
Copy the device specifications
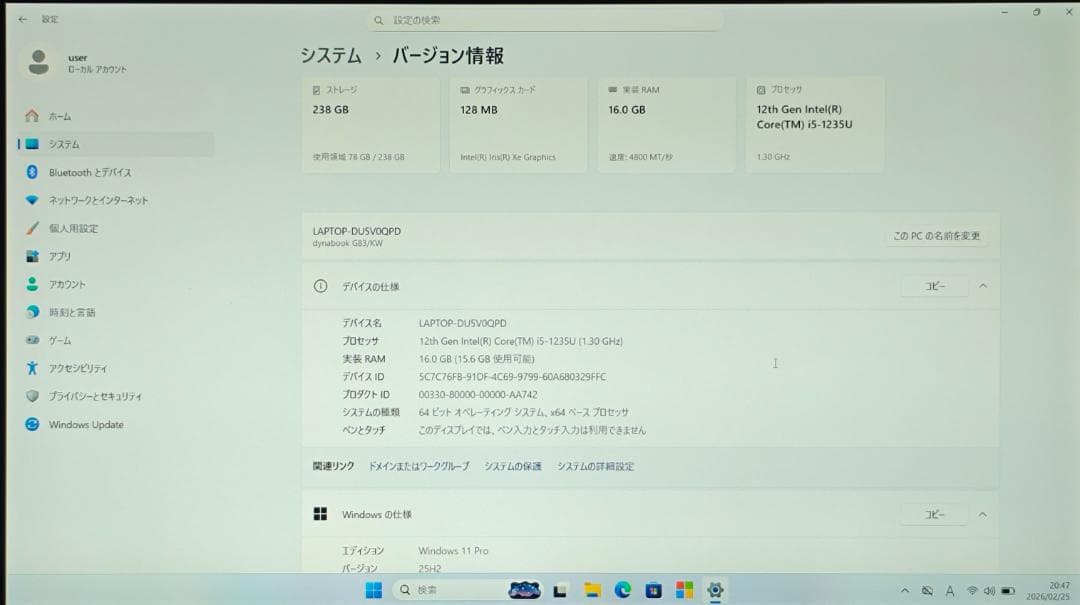(935, 286)
